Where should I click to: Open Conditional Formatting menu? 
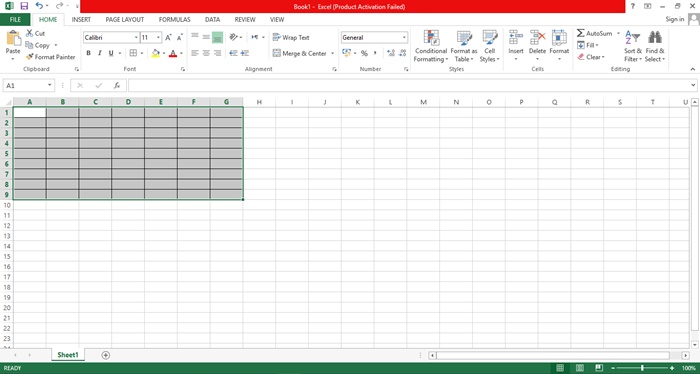[431, 46]
